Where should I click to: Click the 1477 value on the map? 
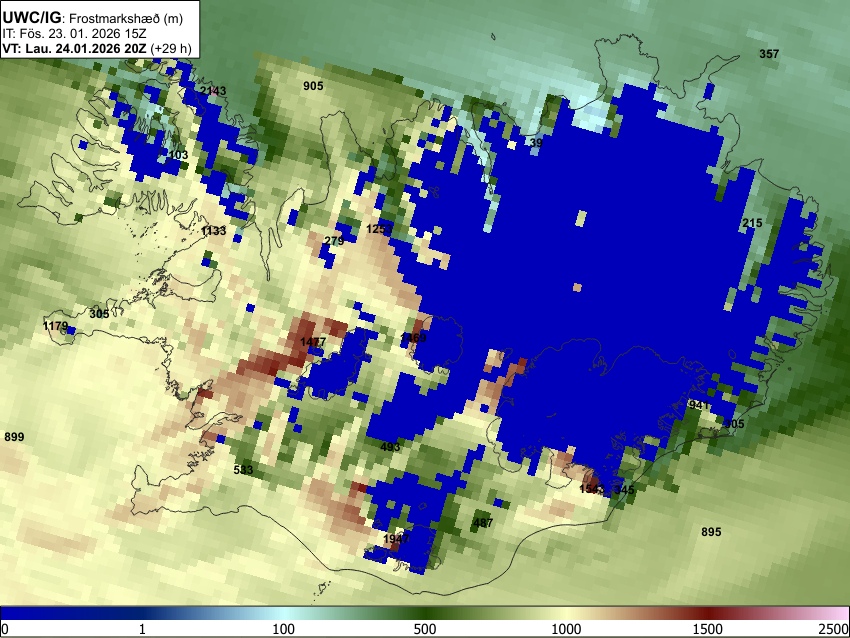click(x=313, y=341)
